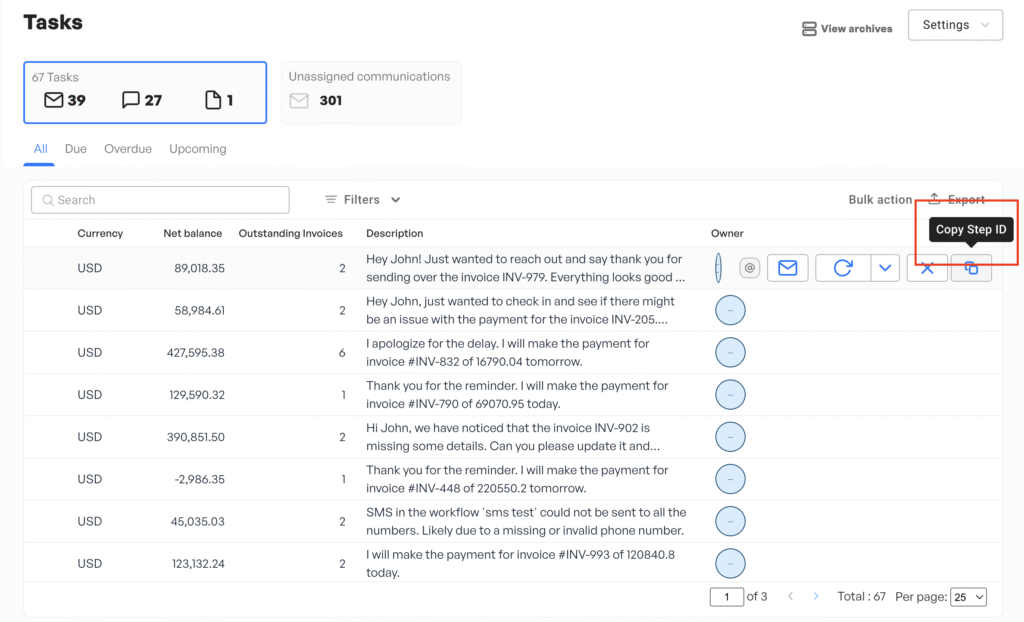The image size is (1024, 622).
Task: Click the Copy Step ID icon button
Action: [x=971, y=268]
